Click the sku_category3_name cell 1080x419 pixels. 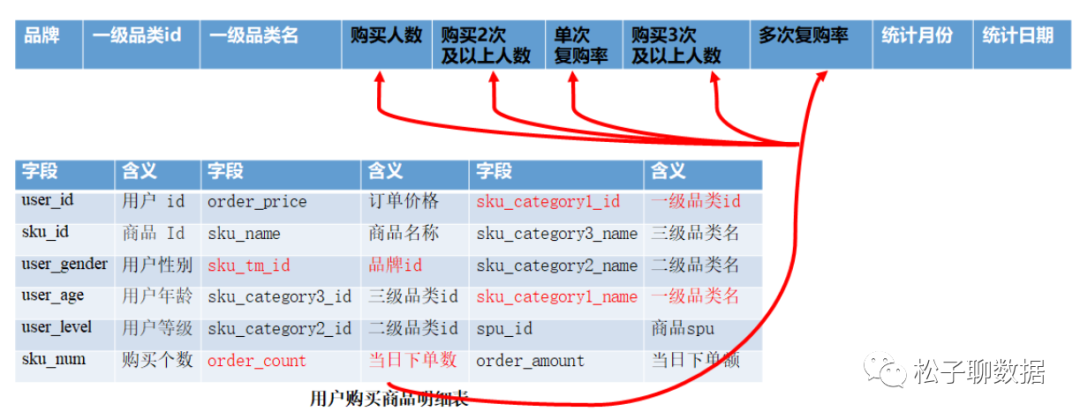click(x=557, y=239)
